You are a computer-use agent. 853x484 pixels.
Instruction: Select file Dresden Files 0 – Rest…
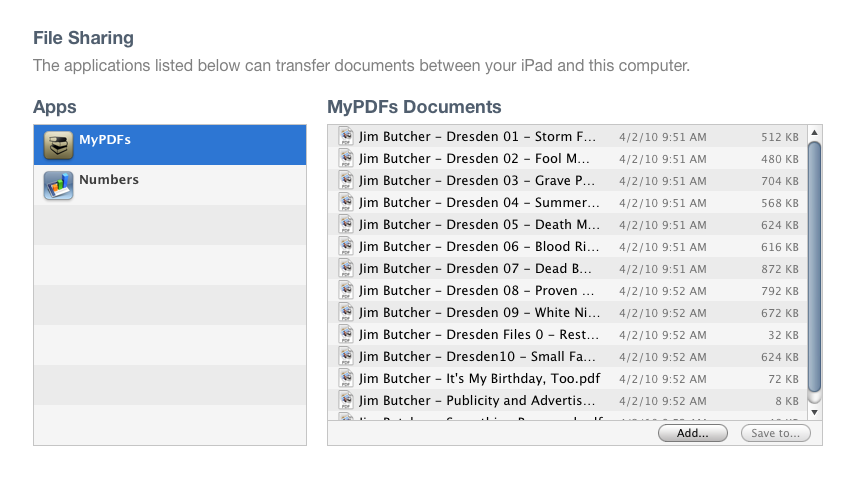(568, 334)
